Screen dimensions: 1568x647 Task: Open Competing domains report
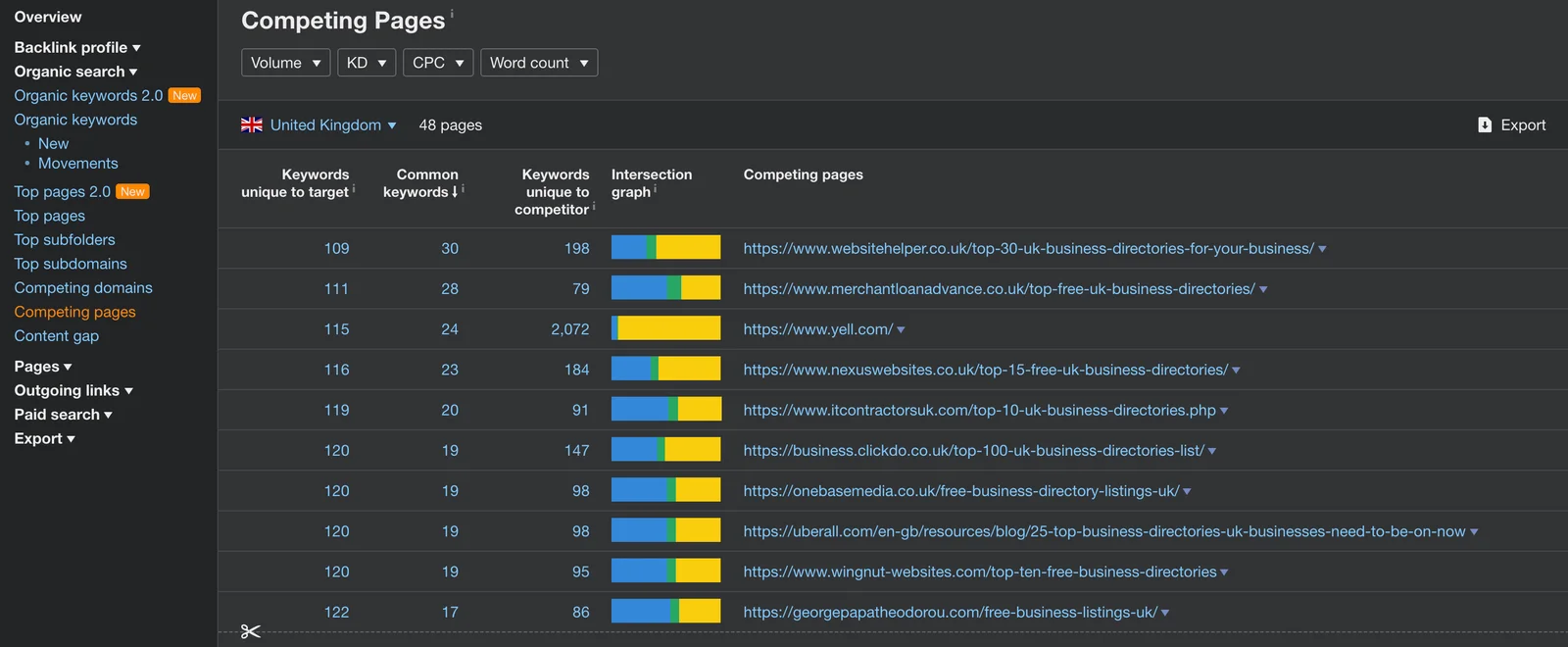click(83, 287)
